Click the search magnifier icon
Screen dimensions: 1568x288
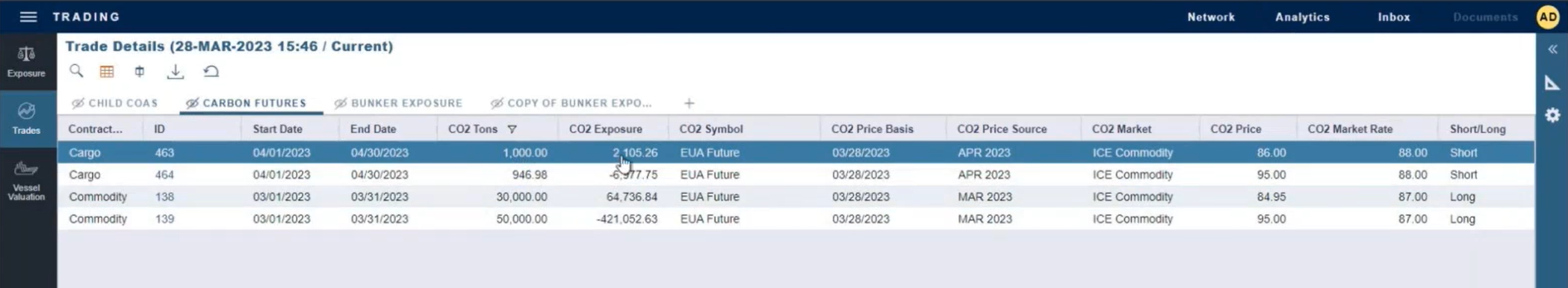pos(76,71)
